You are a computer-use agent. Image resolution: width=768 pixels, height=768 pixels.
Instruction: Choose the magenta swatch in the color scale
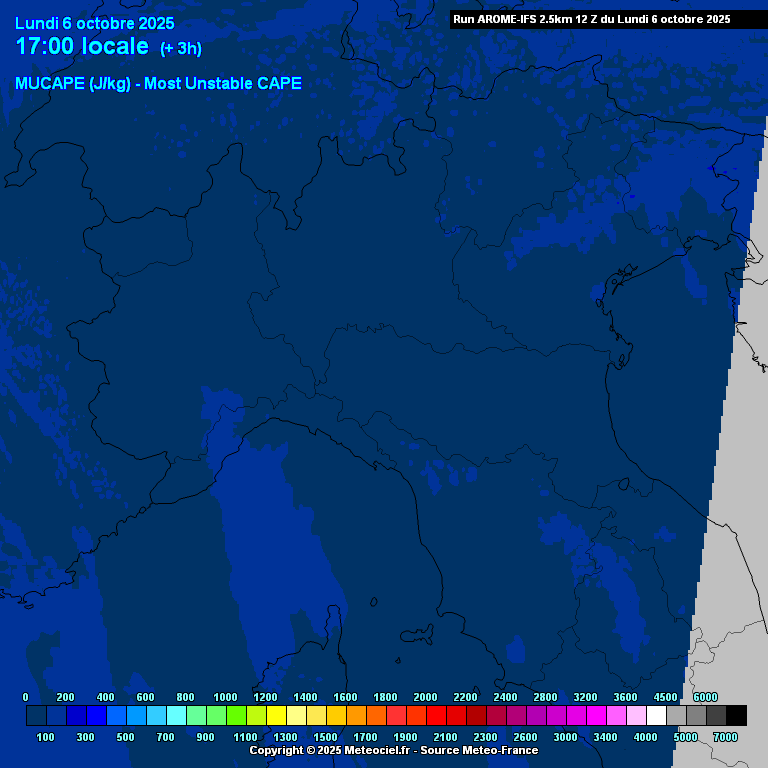click(596, 715)
